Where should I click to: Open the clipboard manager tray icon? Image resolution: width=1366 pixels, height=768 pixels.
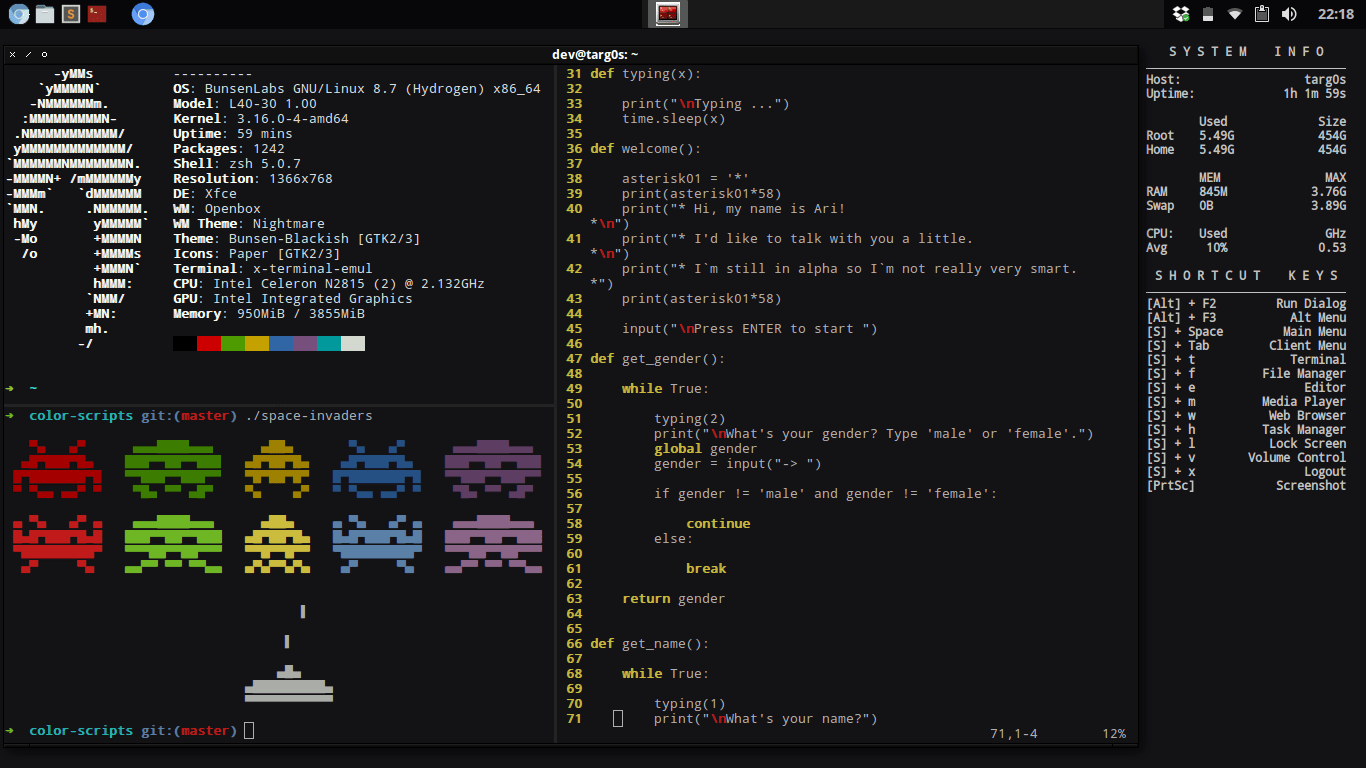click(1262, 14)
